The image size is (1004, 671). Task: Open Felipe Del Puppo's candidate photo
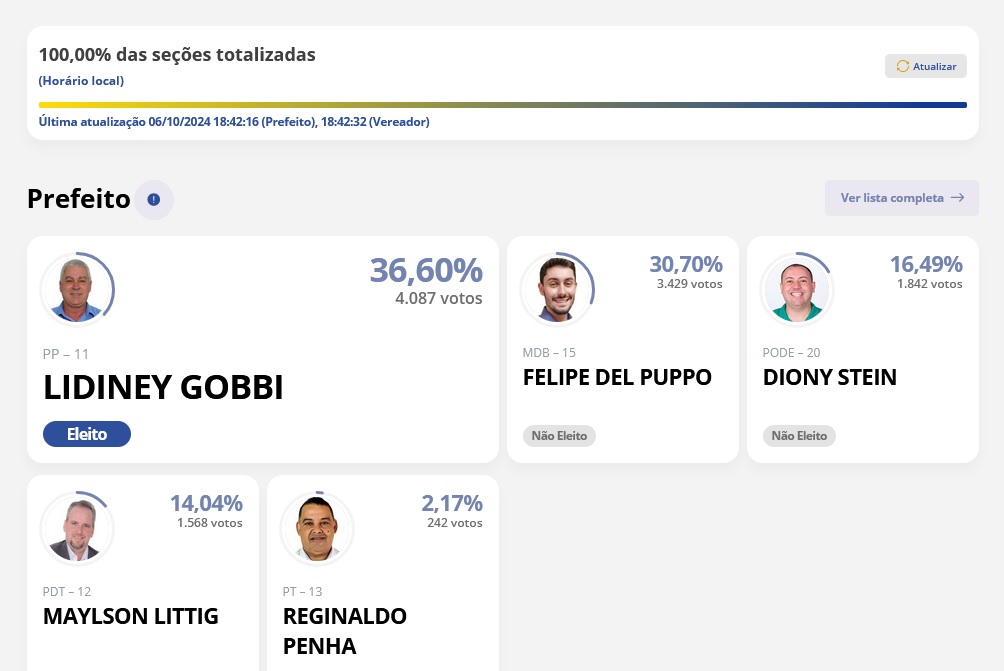coord(557,289)
